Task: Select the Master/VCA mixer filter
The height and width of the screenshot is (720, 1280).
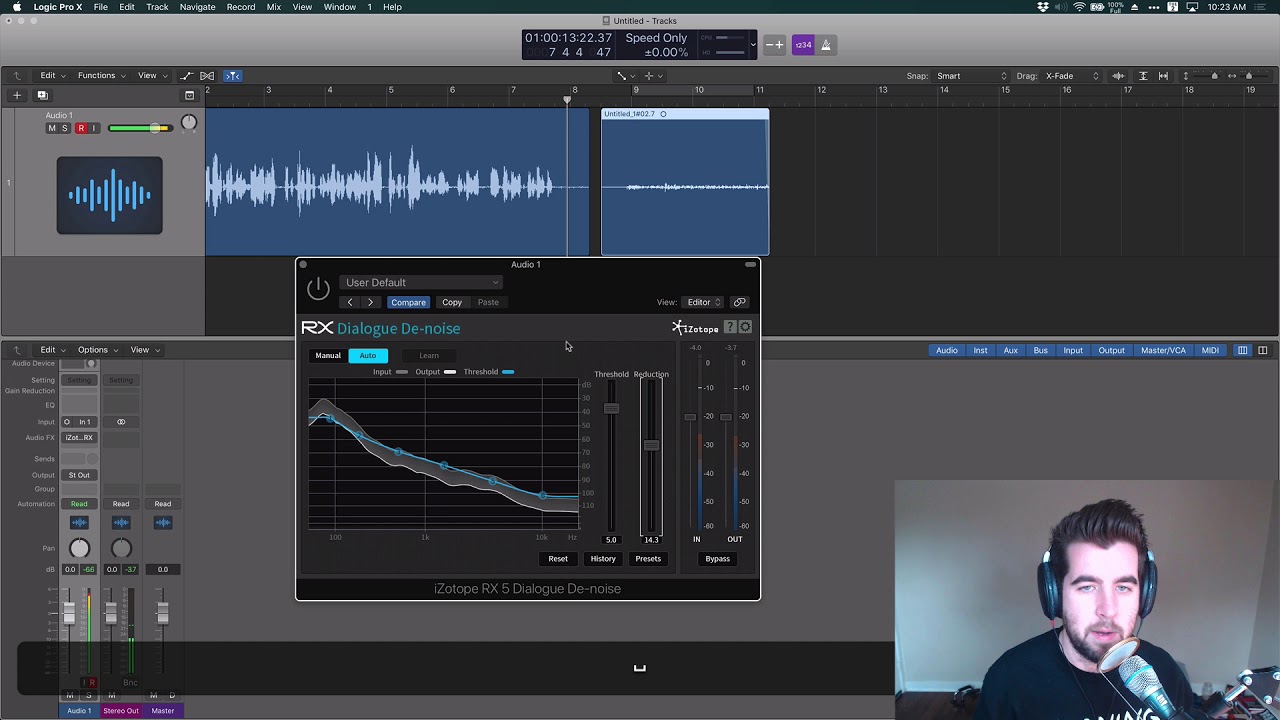Action: 1163,350
